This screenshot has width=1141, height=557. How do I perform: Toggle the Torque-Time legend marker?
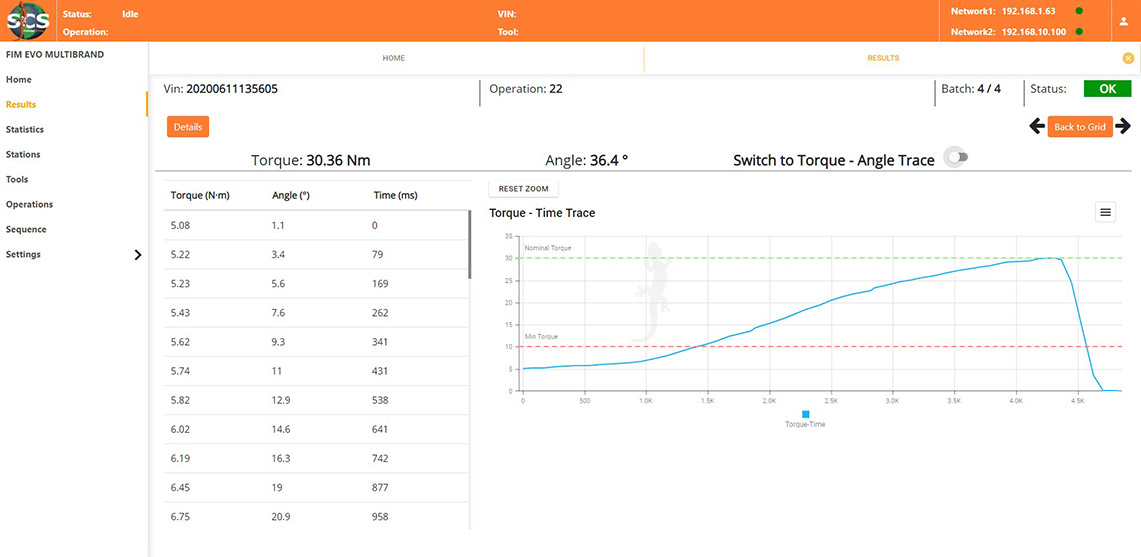coord(805,413)
